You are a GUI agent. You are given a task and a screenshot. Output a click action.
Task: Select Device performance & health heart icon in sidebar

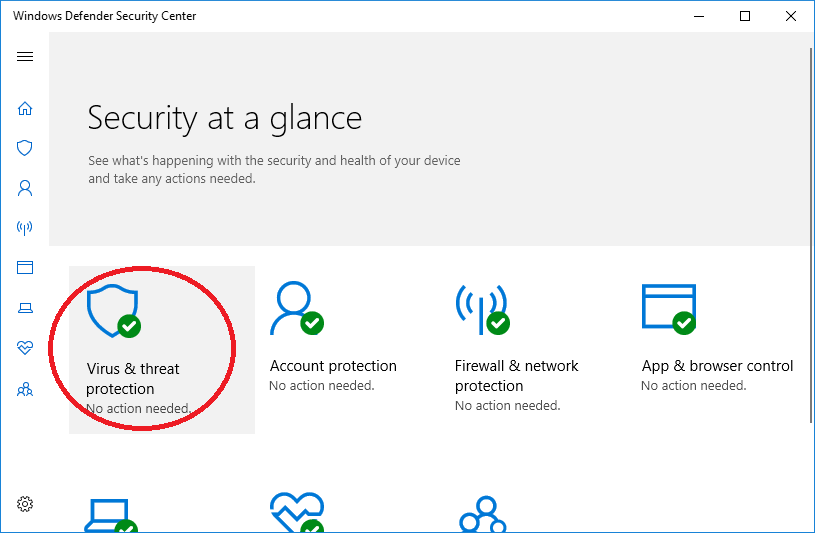tap(25, 347)
